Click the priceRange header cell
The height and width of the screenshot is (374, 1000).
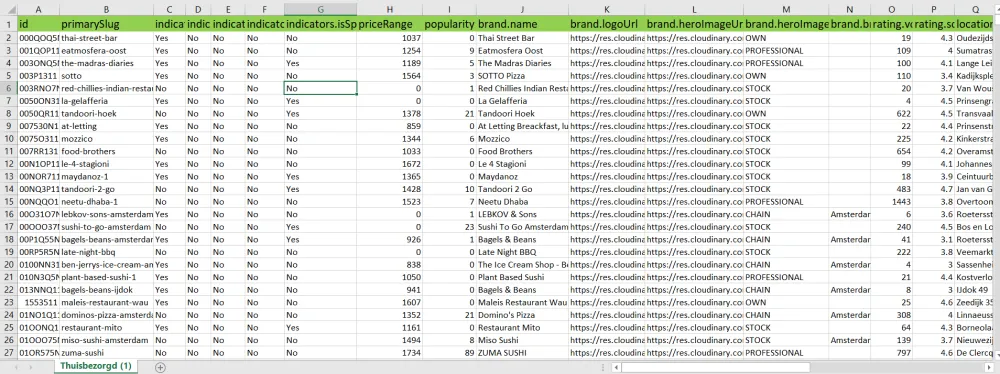[x=390, y=24]
